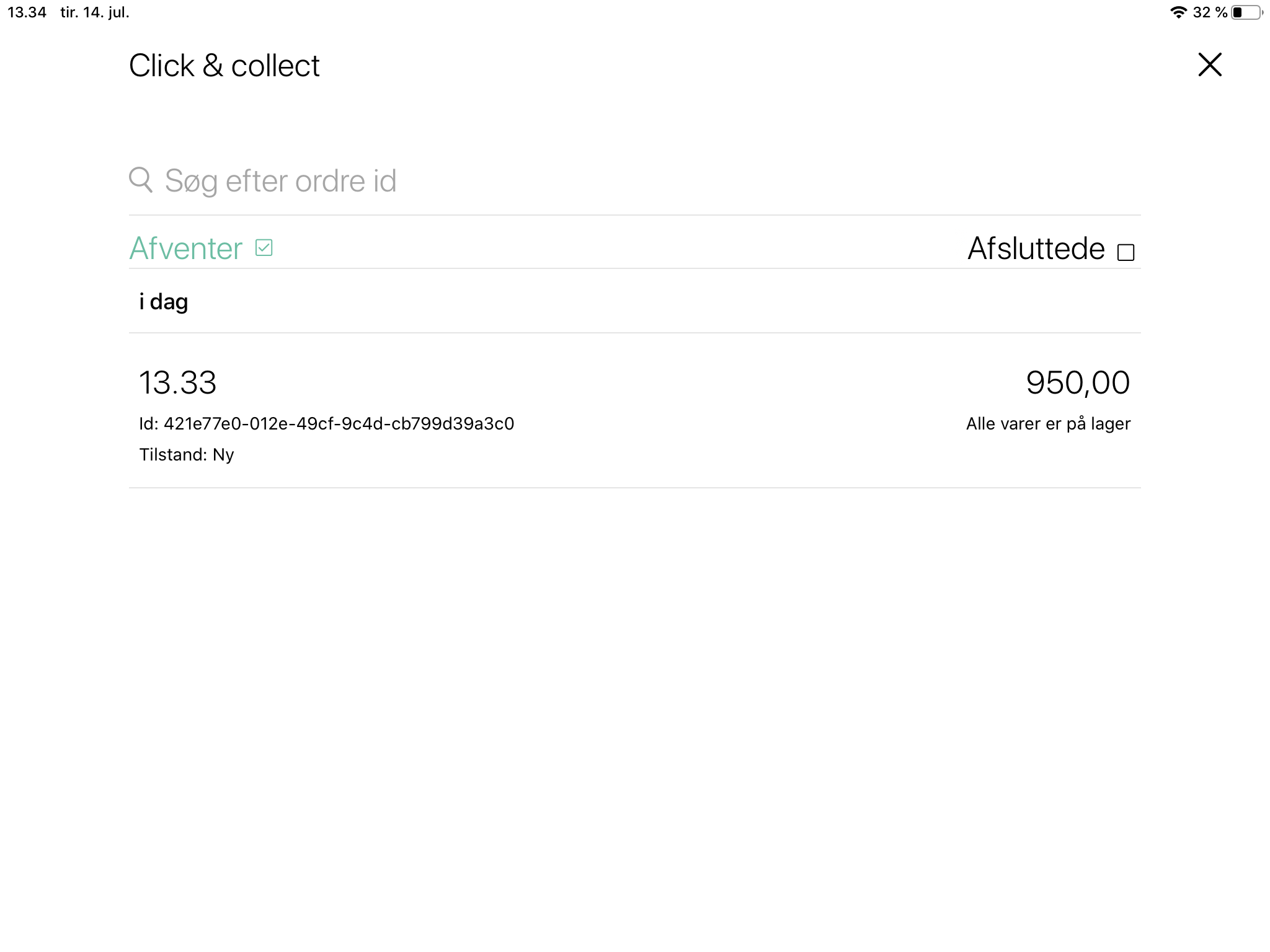Select the 950,00 order amount

(x=1078, y=382)
